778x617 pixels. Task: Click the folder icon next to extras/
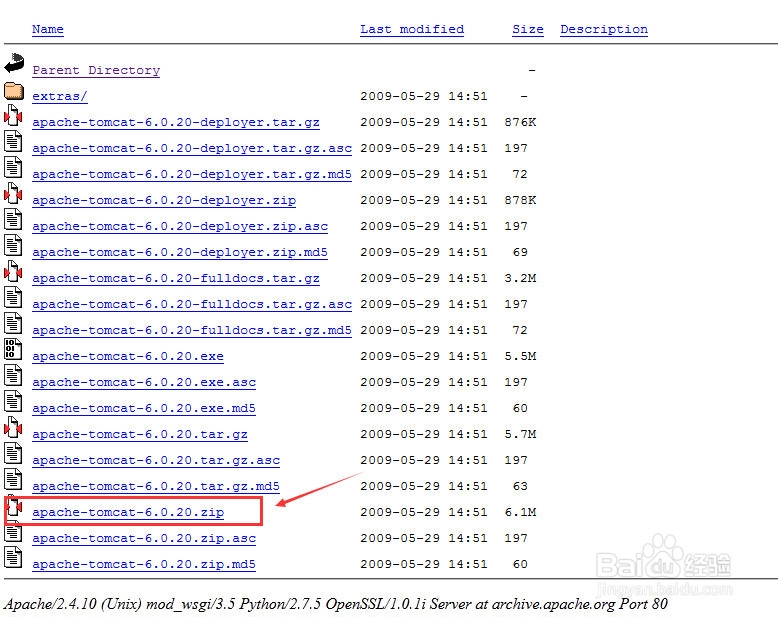(x=13, y=91)
